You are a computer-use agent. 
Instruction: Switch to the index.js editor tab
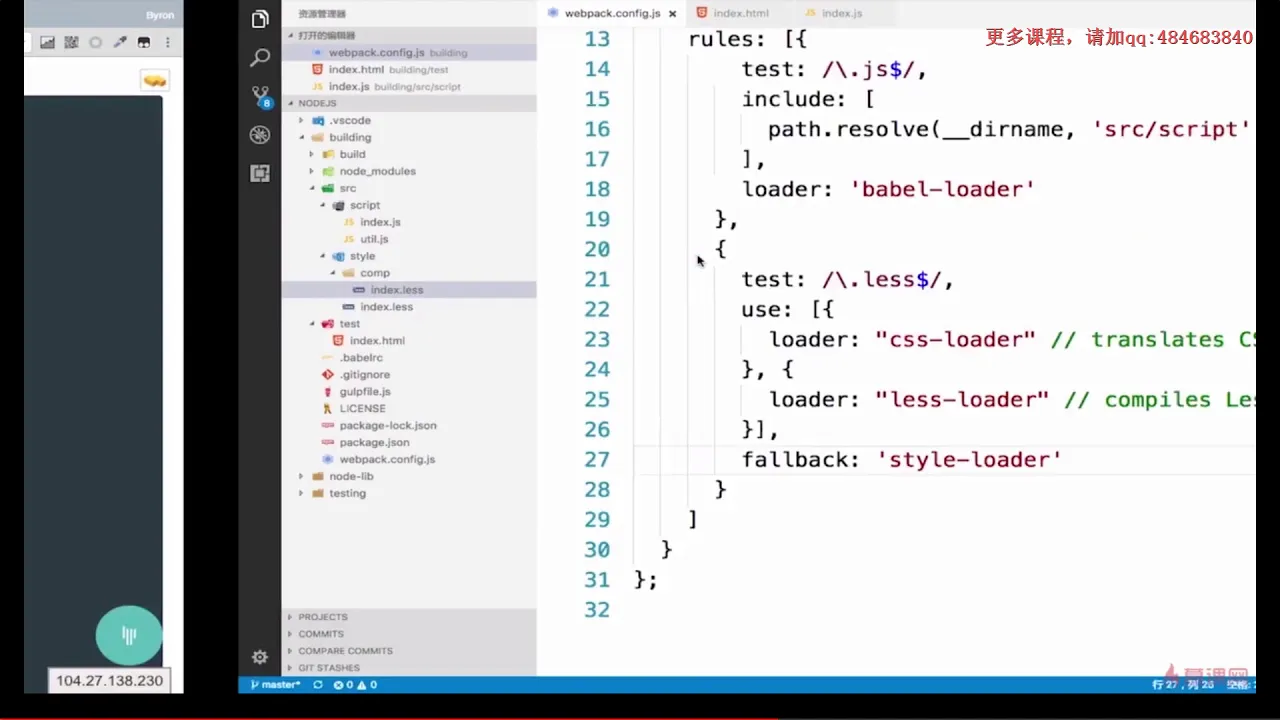coord(832,13)
